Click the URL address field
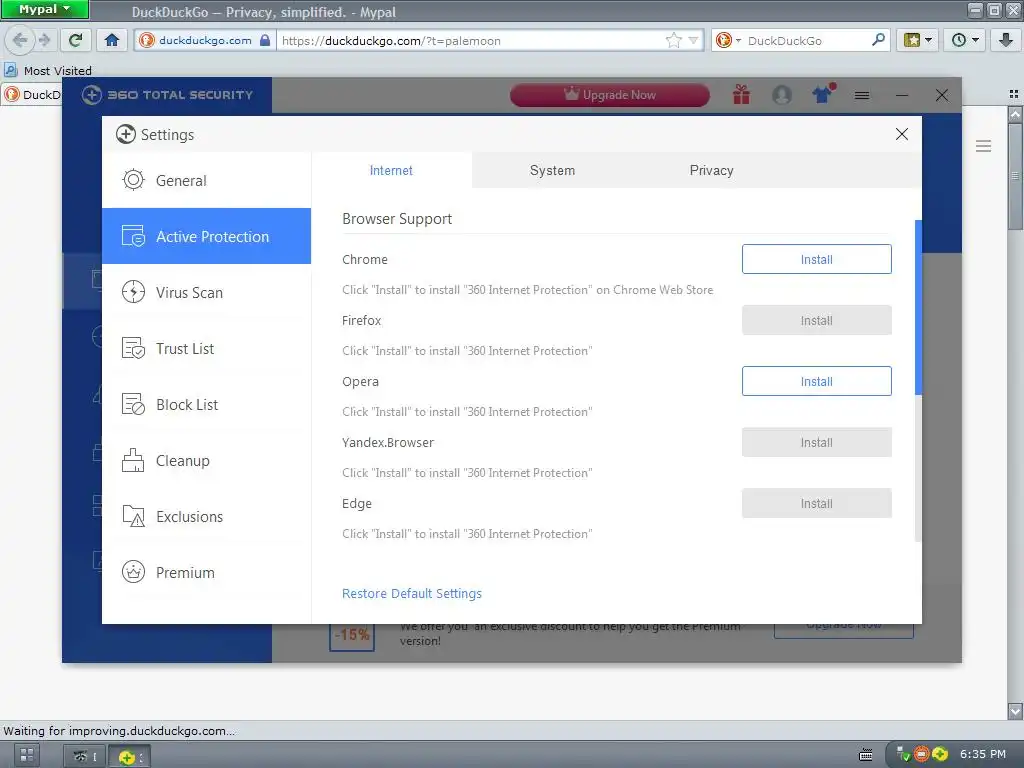This screenshot has width=1024, height=768. point(470,40)
